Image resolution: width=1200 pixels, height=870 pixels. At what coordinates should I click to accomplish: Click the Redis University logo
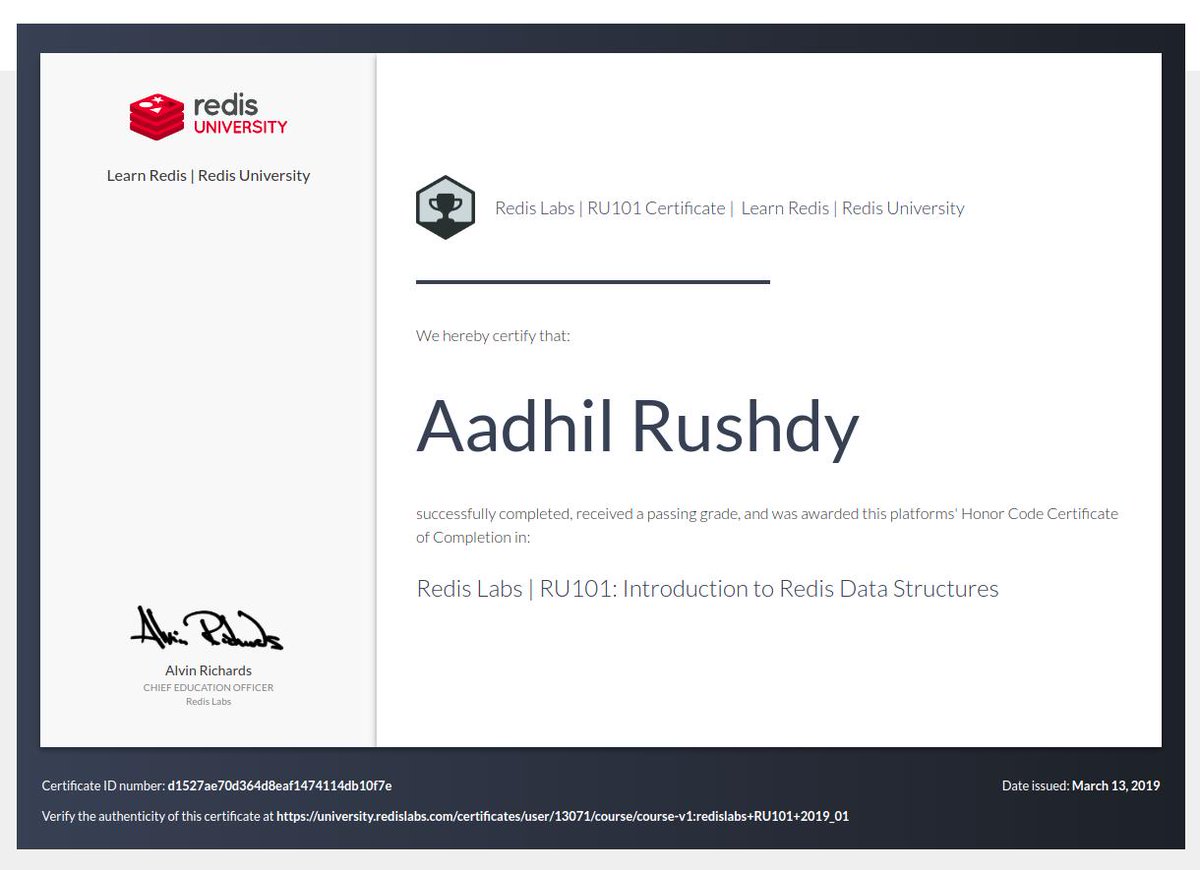point(208,116)
